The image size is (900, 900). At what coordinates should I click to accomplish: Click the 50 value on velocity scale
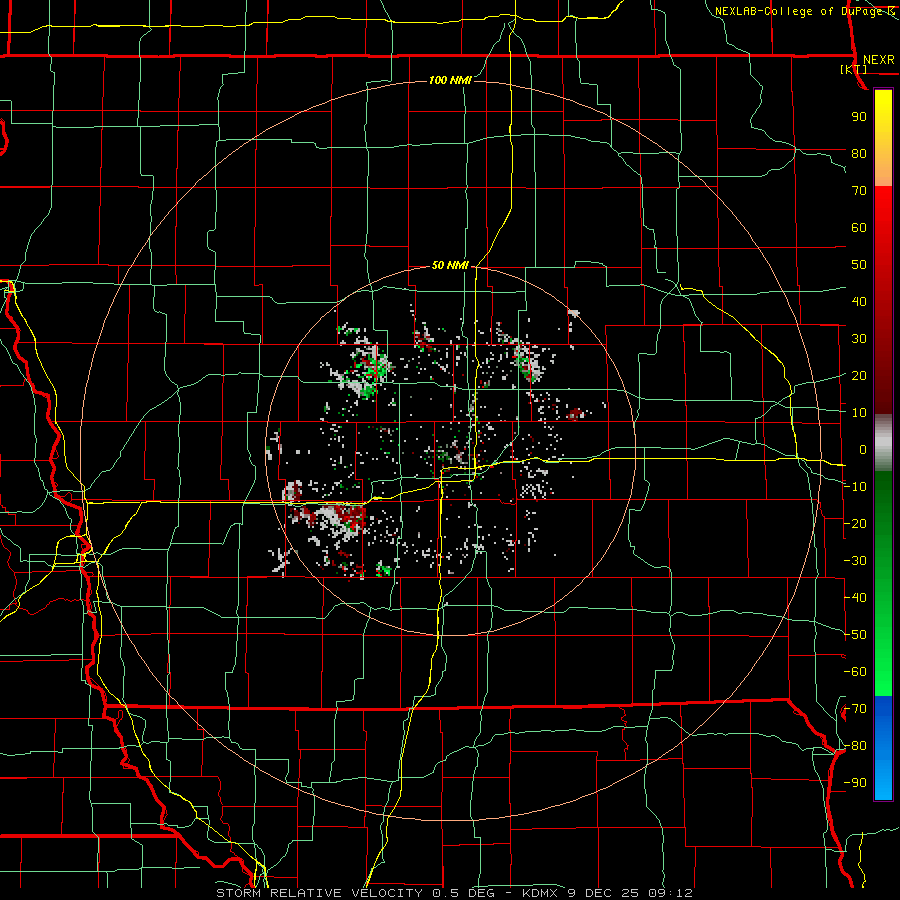[859, 265]
